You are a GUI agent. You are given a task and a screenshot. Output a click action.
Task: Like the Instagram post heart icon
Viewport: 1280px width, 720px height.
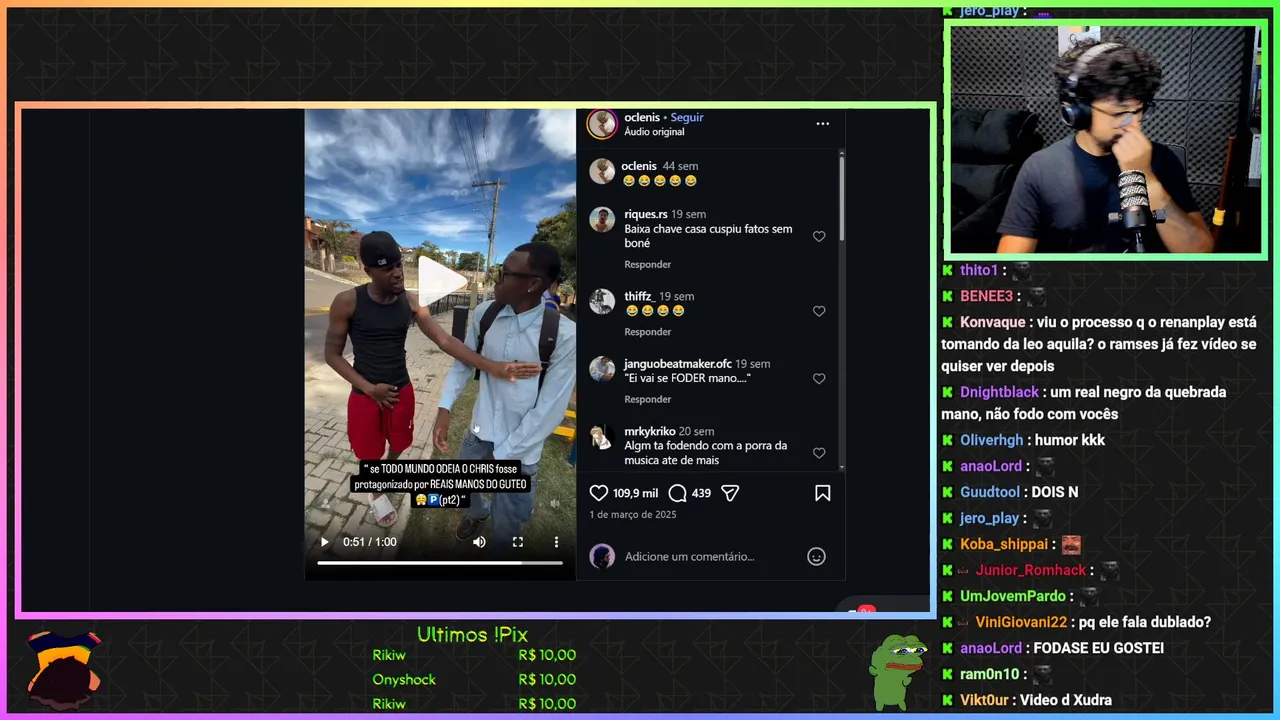coord(599,493)
